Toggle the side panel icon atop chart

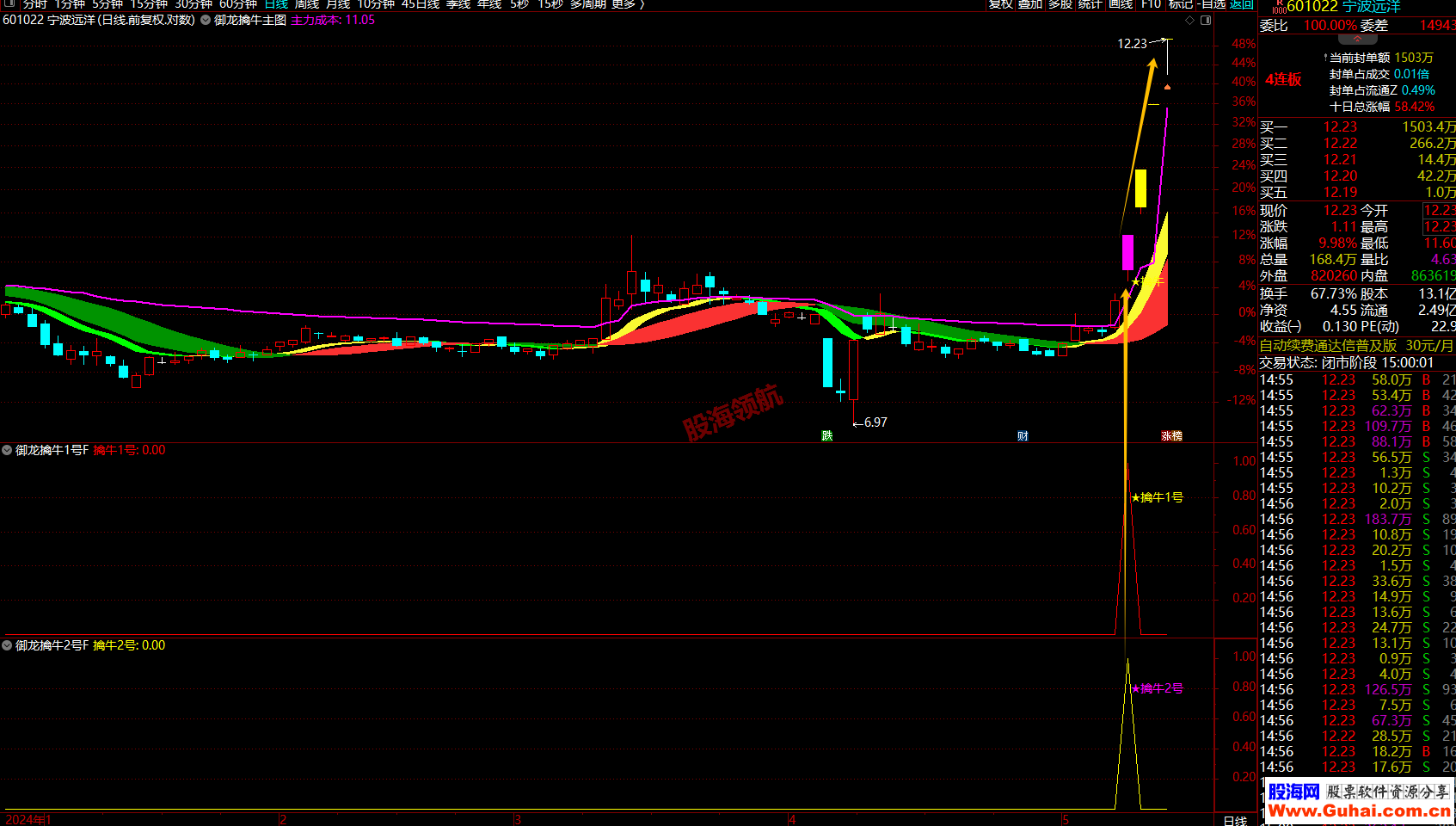(1206, 20)
